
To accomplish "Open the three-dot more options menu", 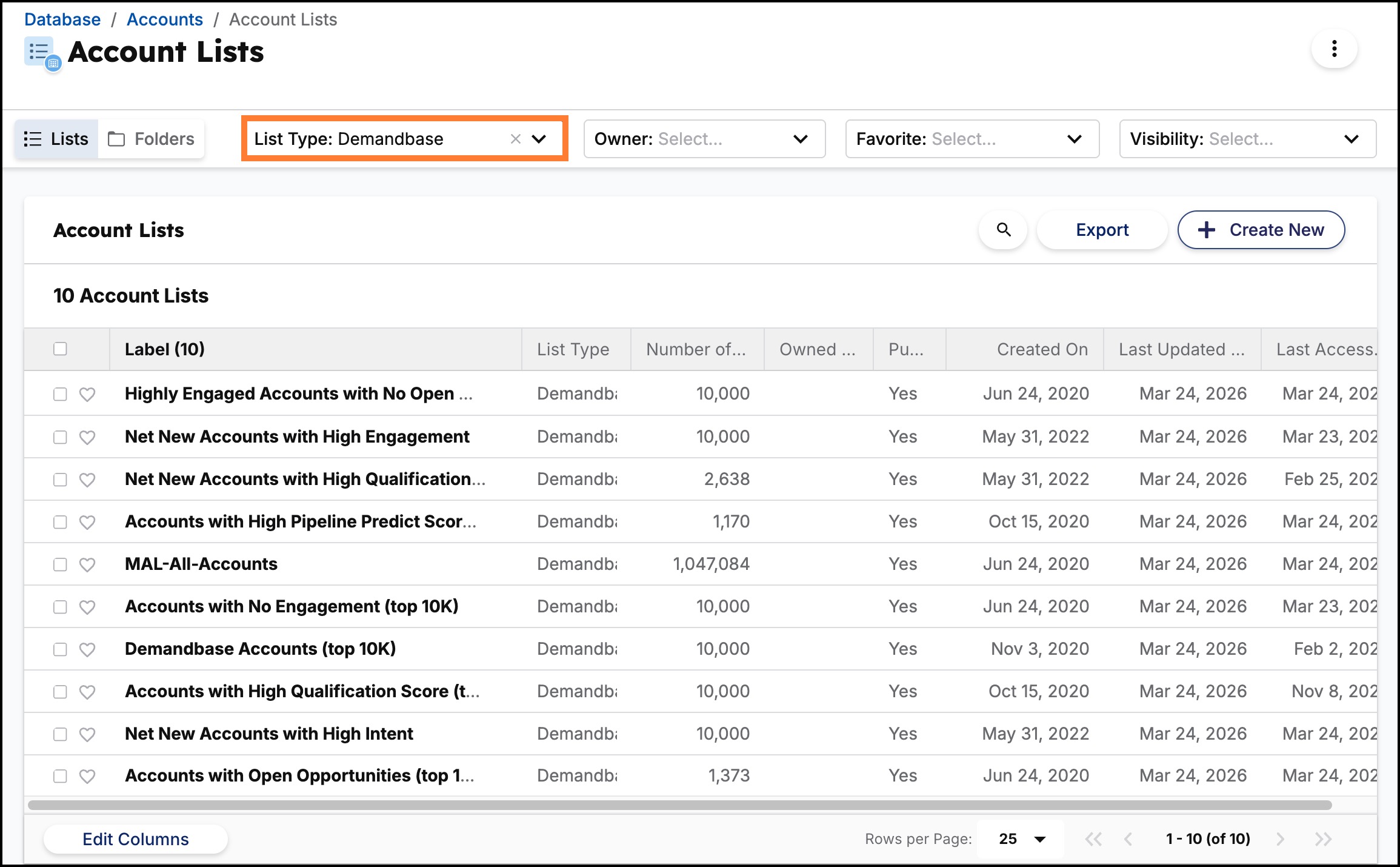I will (x=1334, y=49).
